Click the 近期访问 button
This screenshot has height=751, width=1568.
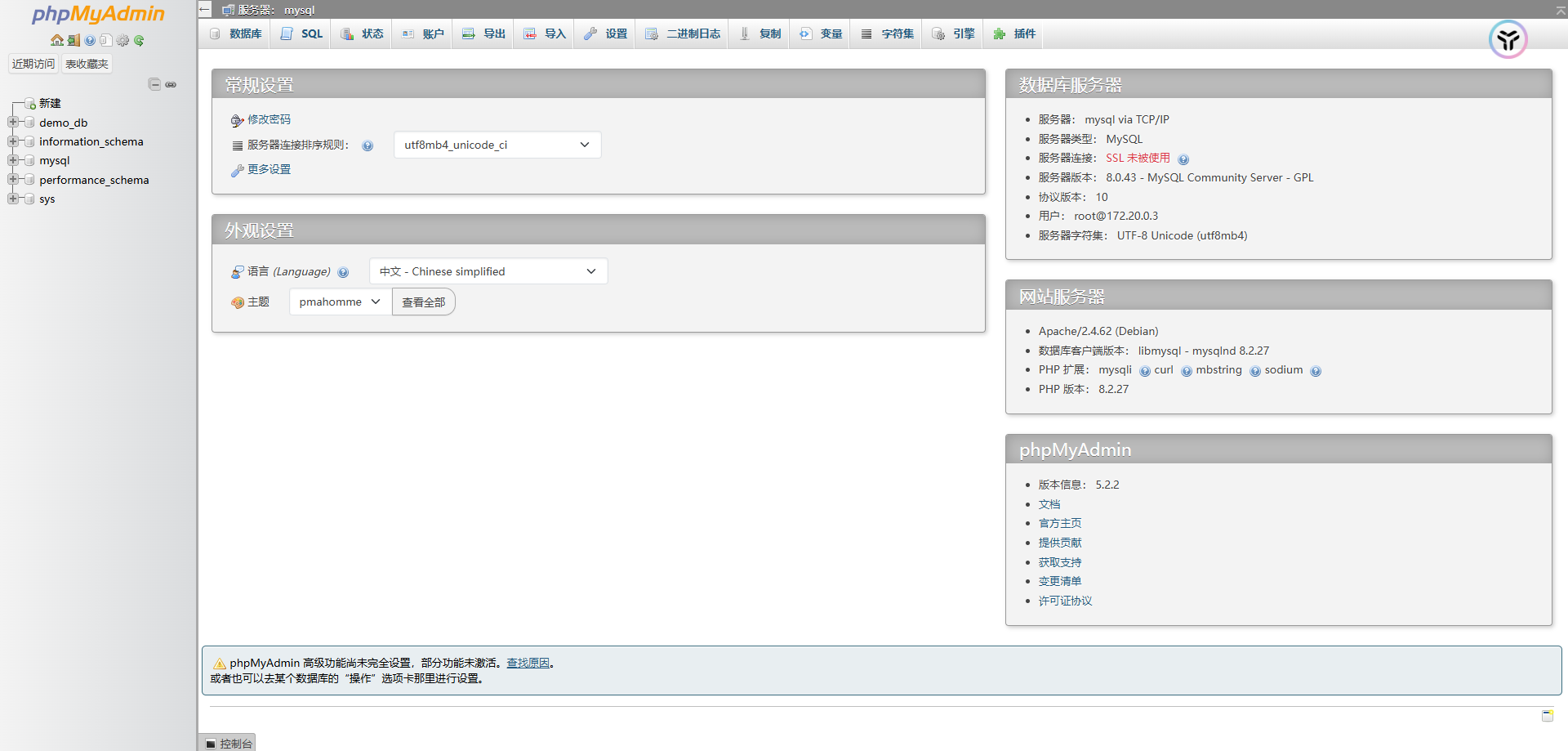33,64
